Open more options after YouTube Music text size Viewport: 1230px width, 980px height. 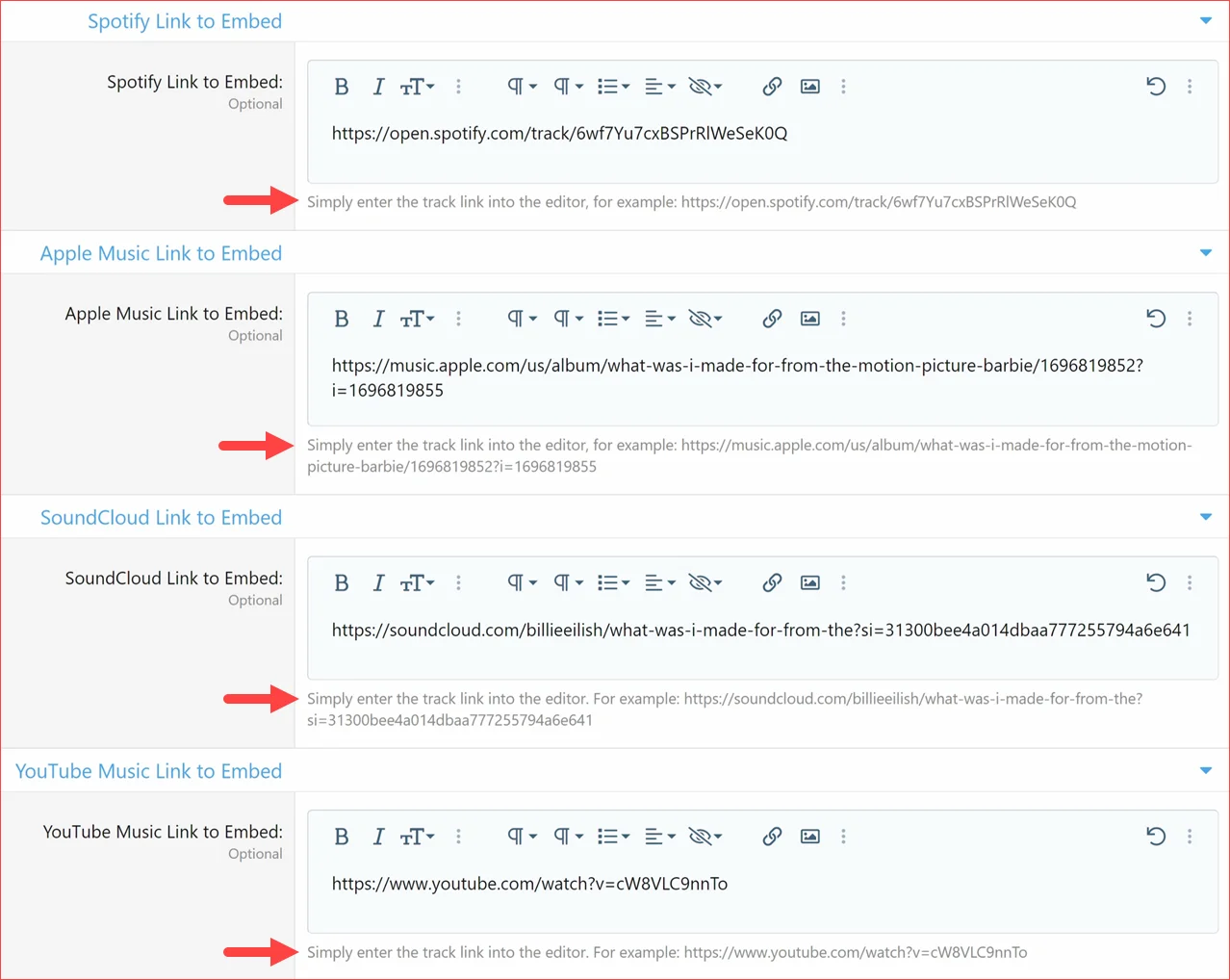(458, 837)
